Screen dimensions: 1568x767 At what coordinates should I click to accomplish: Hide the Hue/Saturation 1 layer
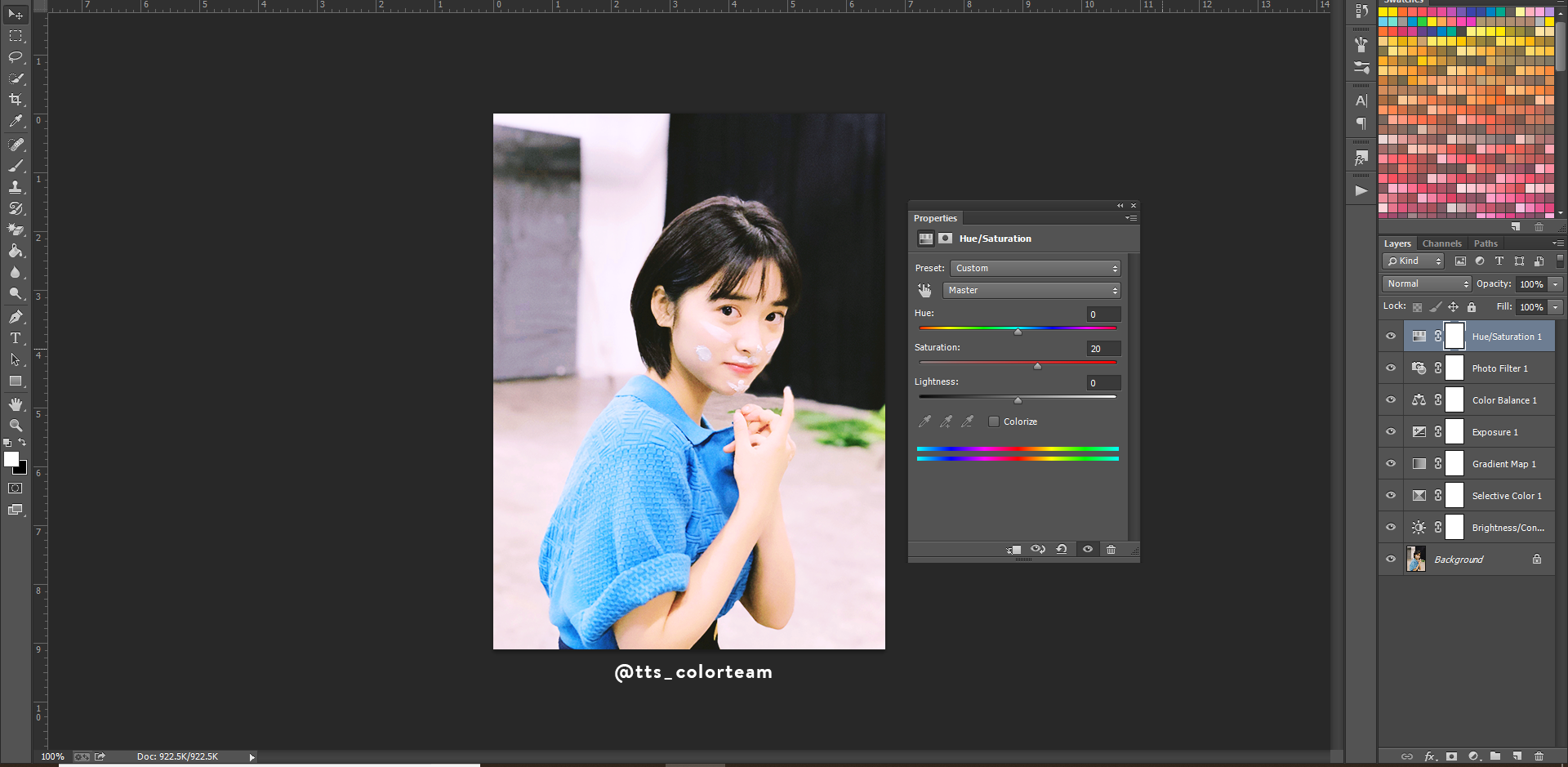tap(1391, 337)
